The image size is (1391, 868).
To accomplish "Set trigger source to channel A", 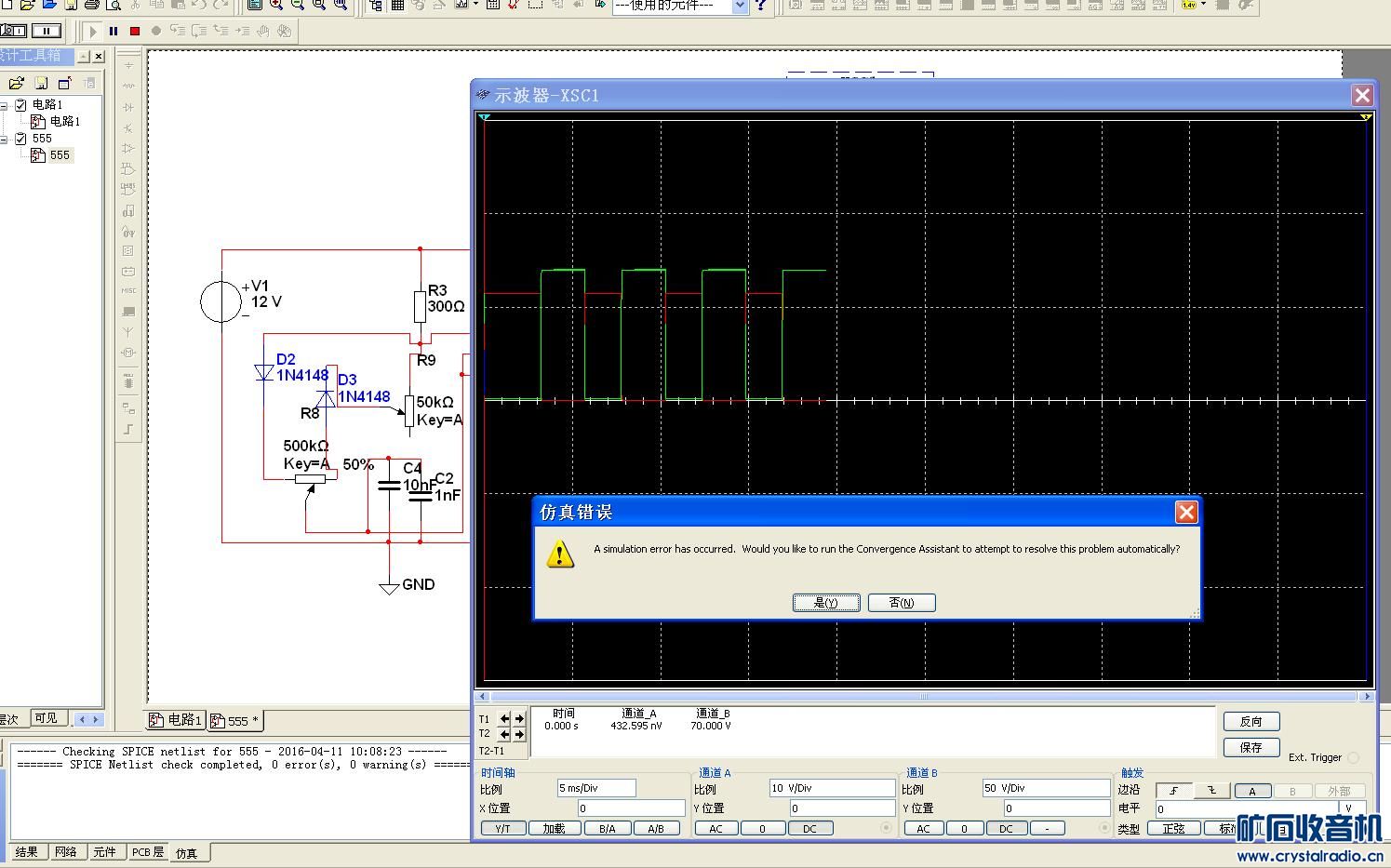I will (1252, 791).
